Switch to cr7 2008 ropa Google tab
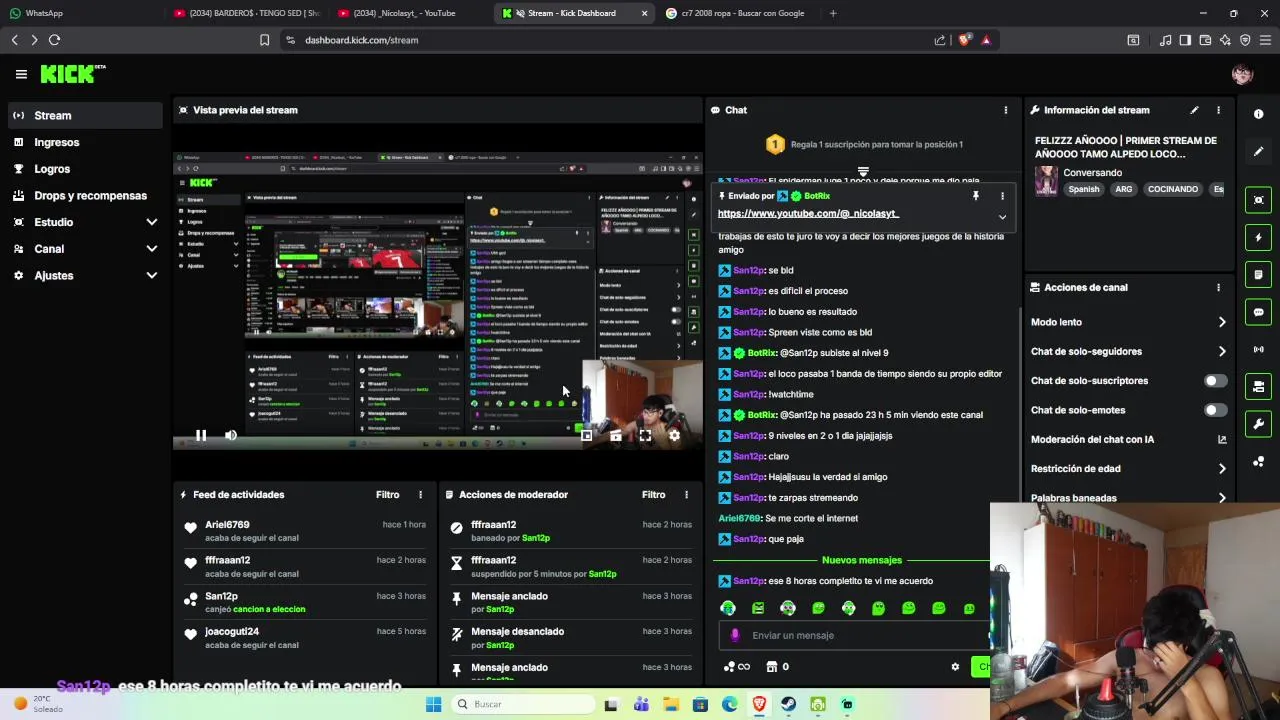1280x720 pixels. click(738, 13)
